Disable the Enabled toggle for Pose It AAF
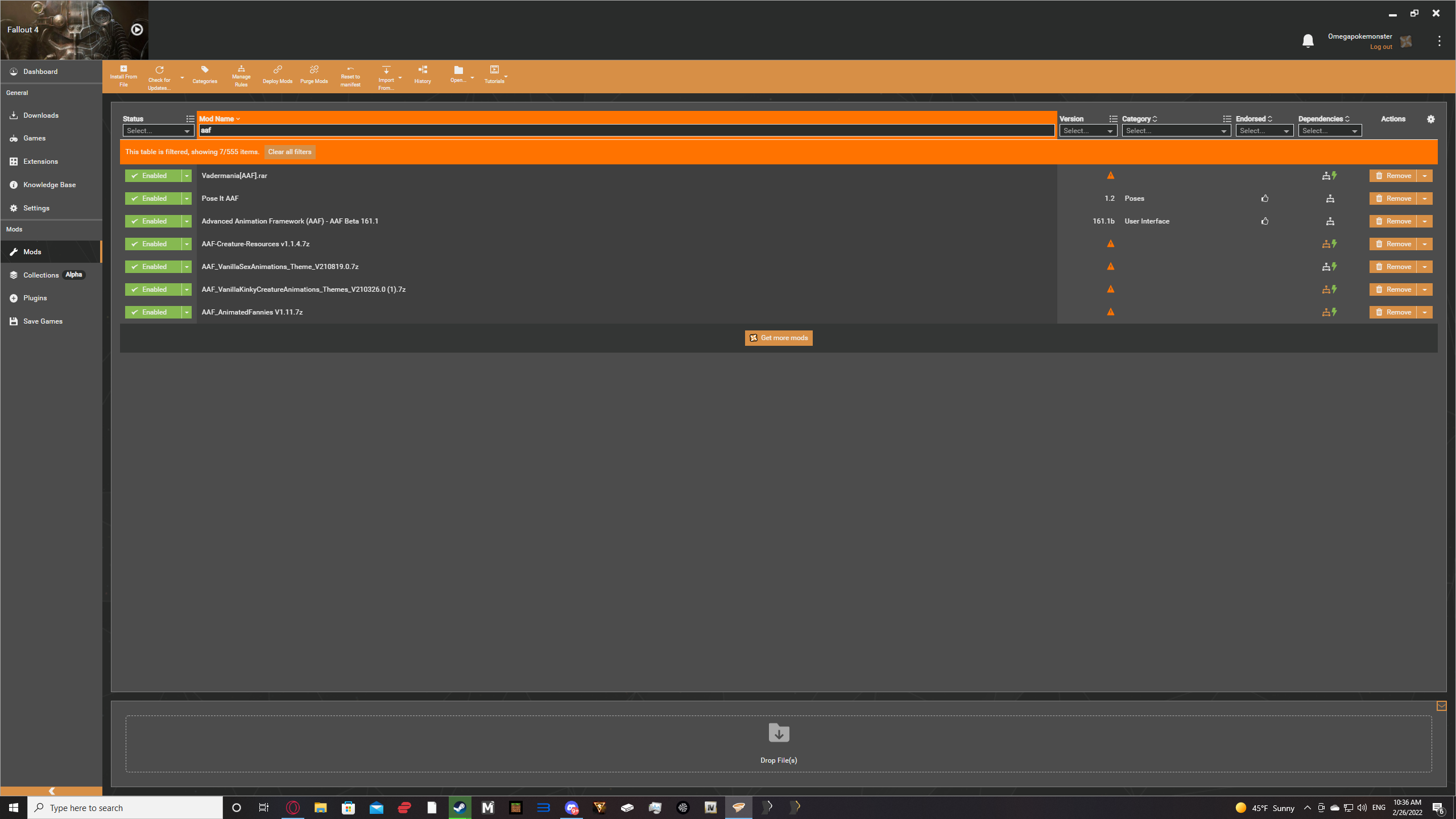1456x819 pixels. tap(152, 198)
